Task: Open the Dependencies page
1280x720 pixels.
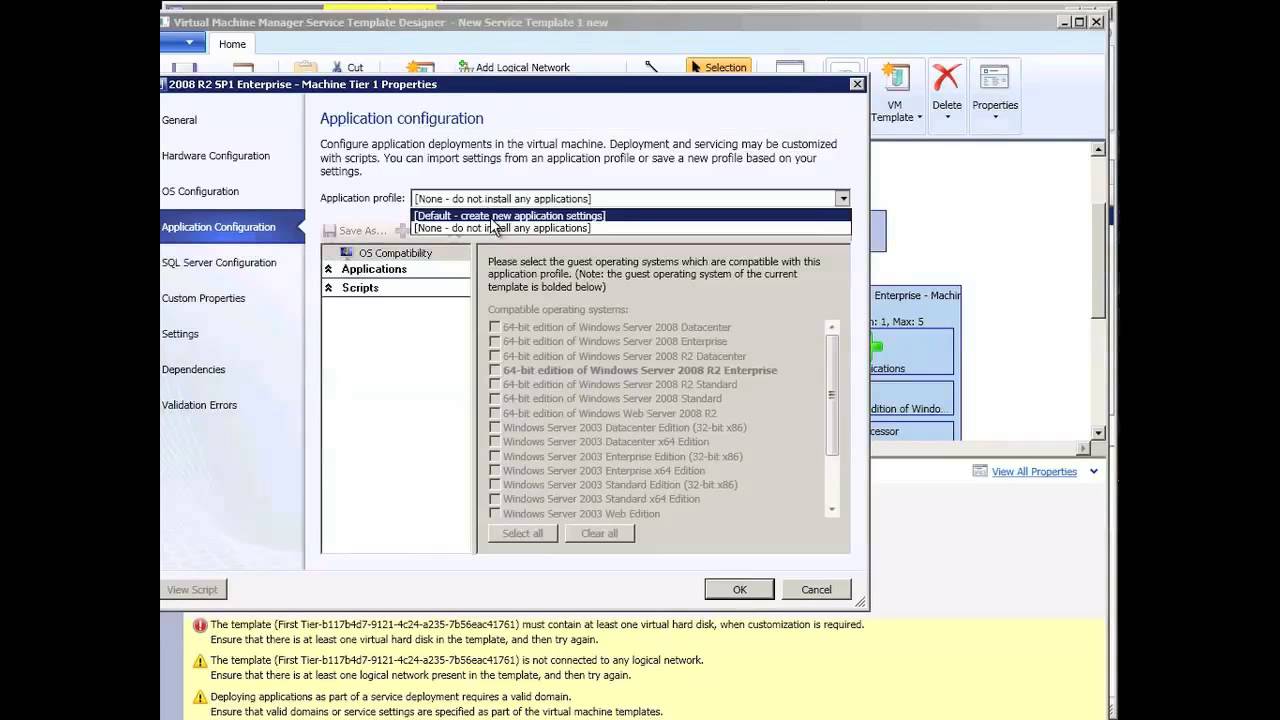Action: (194, 369)
